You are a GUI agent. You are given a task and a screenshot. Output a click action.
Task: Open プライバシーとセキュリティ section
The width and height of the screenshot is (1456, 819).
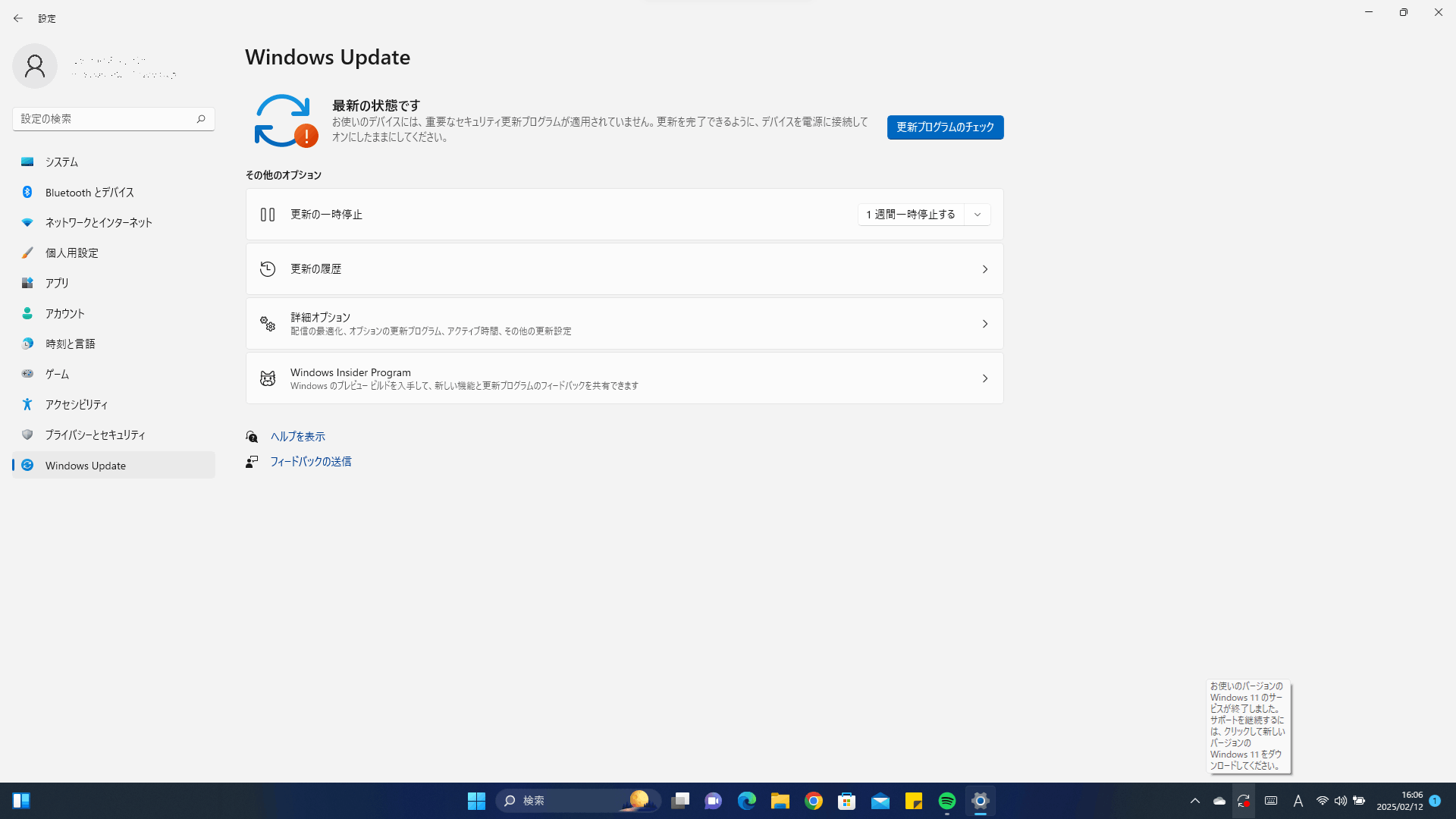95,435
